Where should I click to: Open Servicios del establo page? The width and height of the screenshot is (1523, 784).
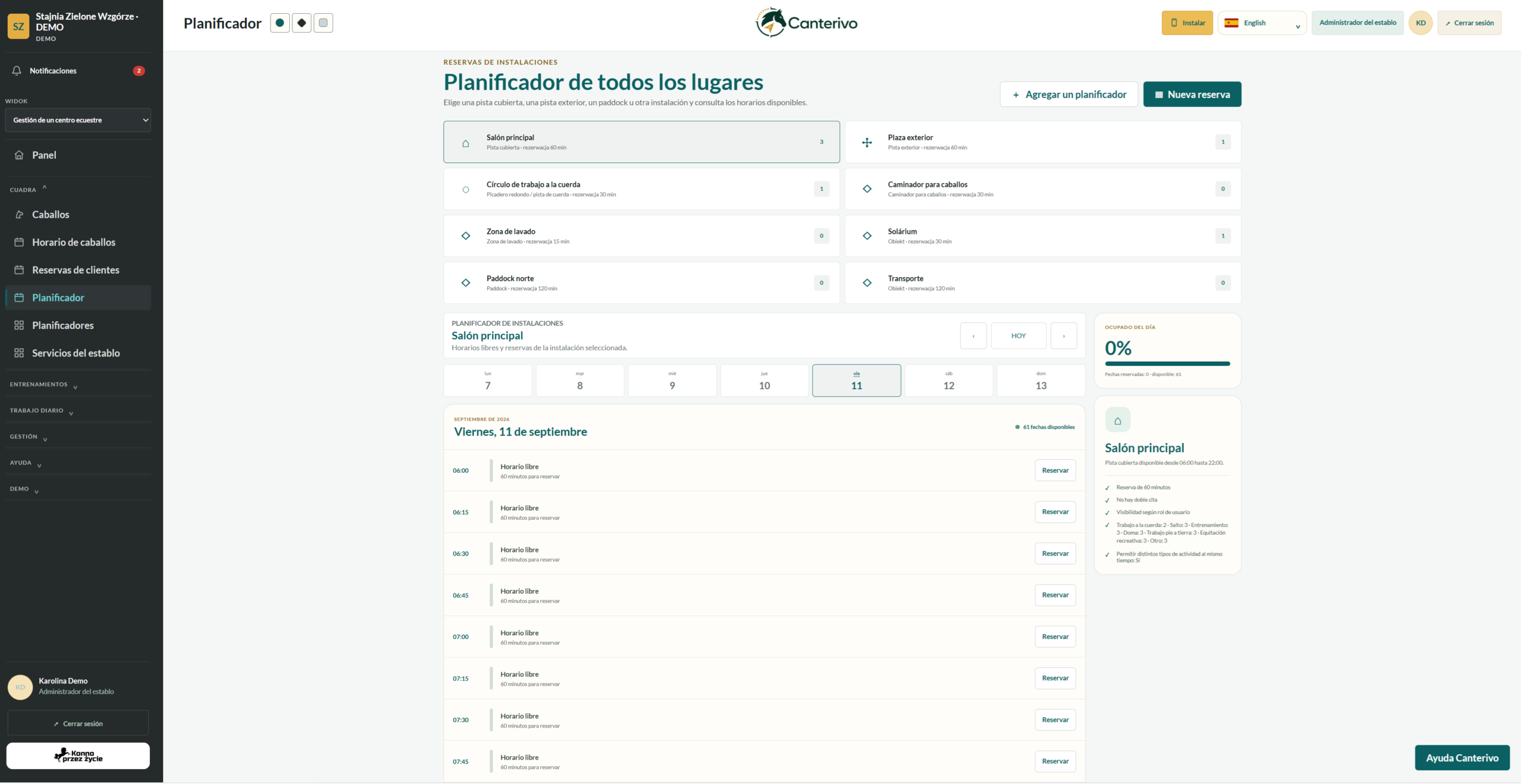(x=78, y=353)
